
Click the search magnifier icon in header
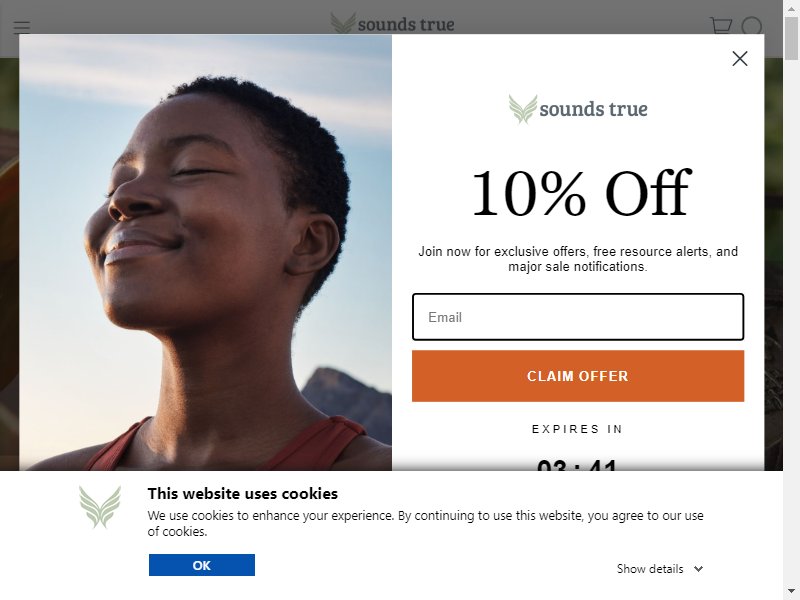tap(752, 27)
